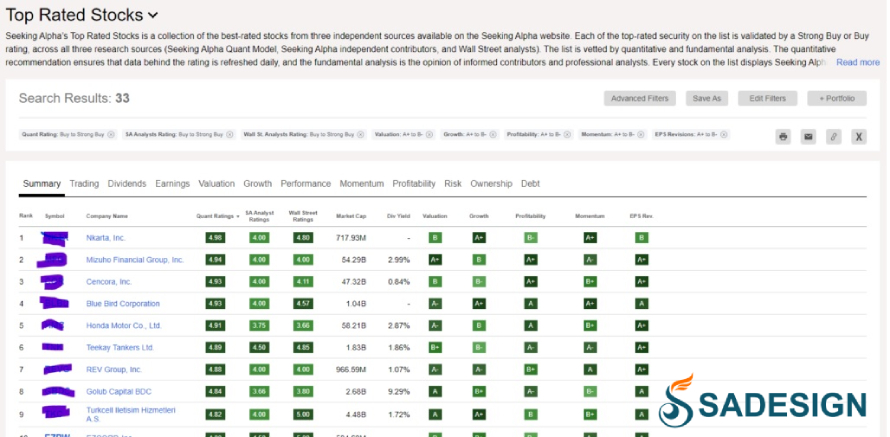Open Blue Bird Corporation link
The image size is (890, 437).
[123, 304]
